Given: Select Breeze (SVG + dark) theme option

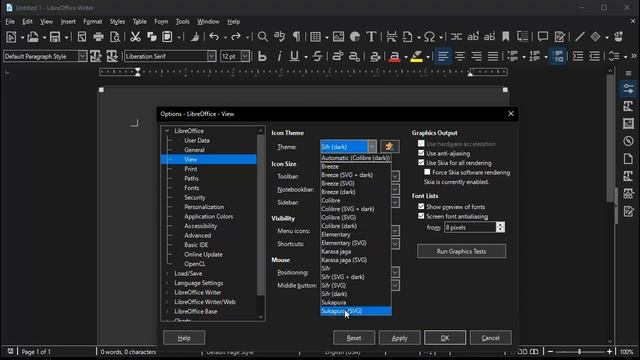Looking at the screenshot, I should [x=356, y=175].
